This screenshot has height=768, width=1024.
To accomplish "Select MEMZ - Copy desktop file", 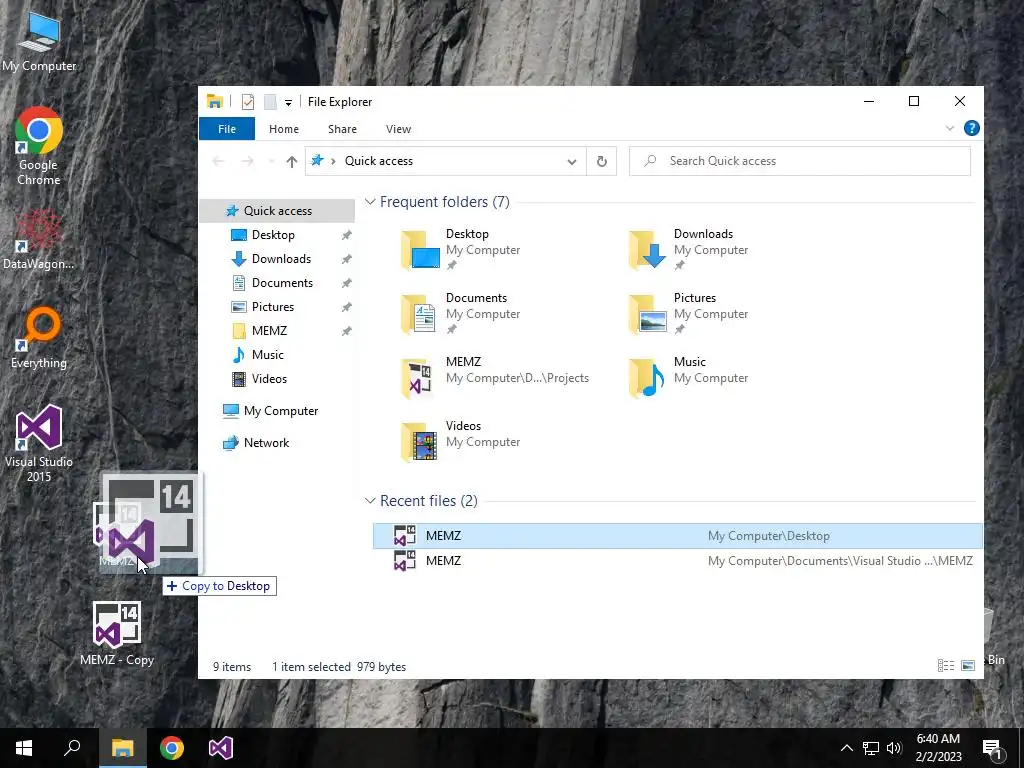I will pos(117,633).
